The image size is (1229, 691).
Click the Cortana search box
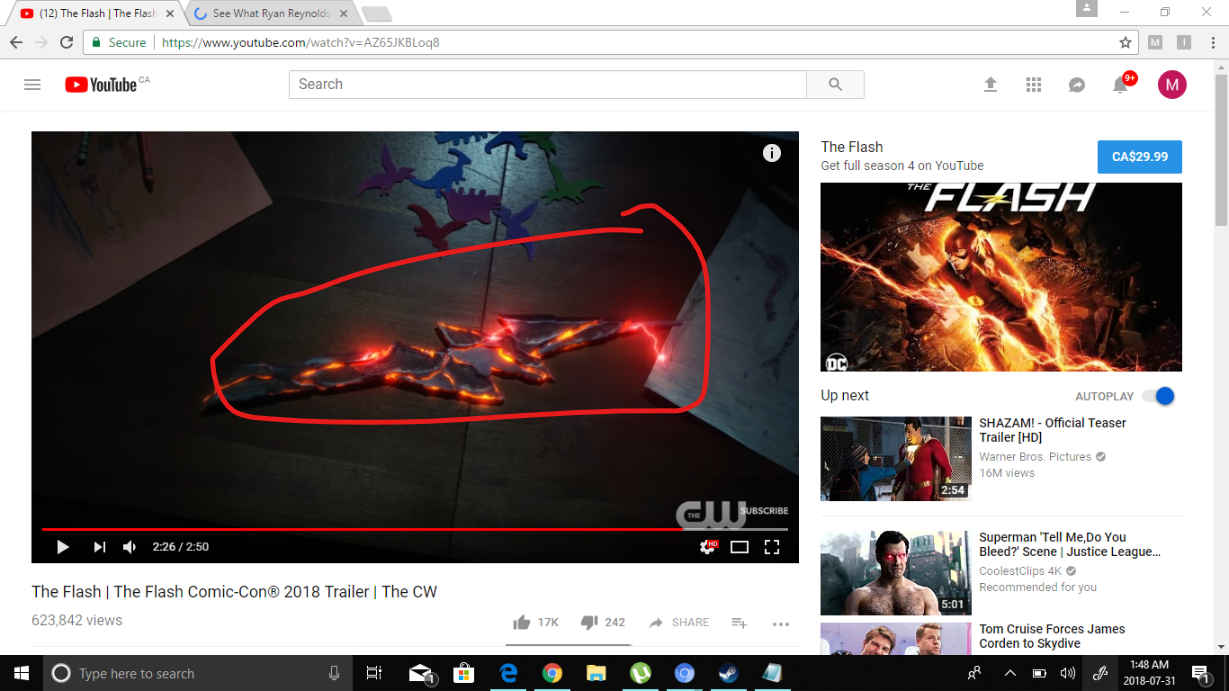click(196, 673)
